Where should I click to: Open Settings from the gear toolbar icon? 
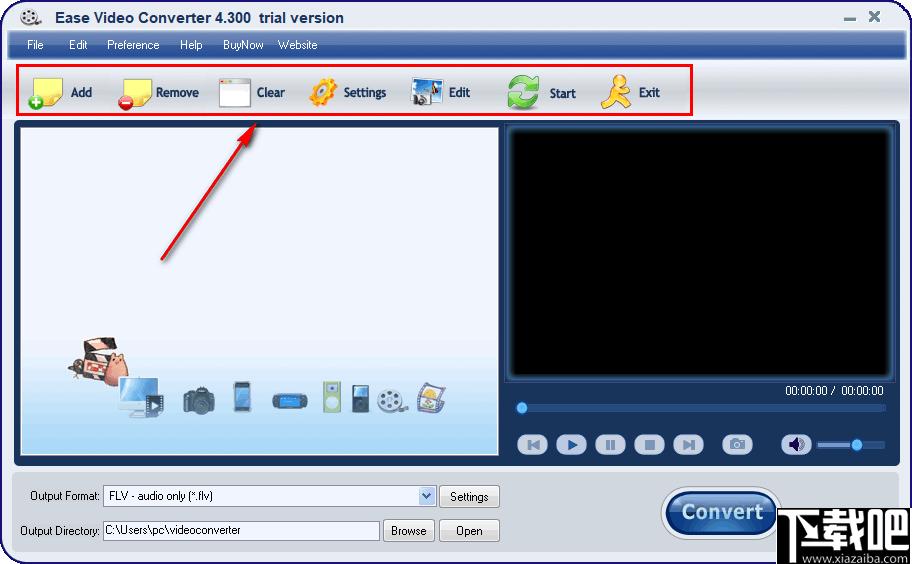(347, 92)
